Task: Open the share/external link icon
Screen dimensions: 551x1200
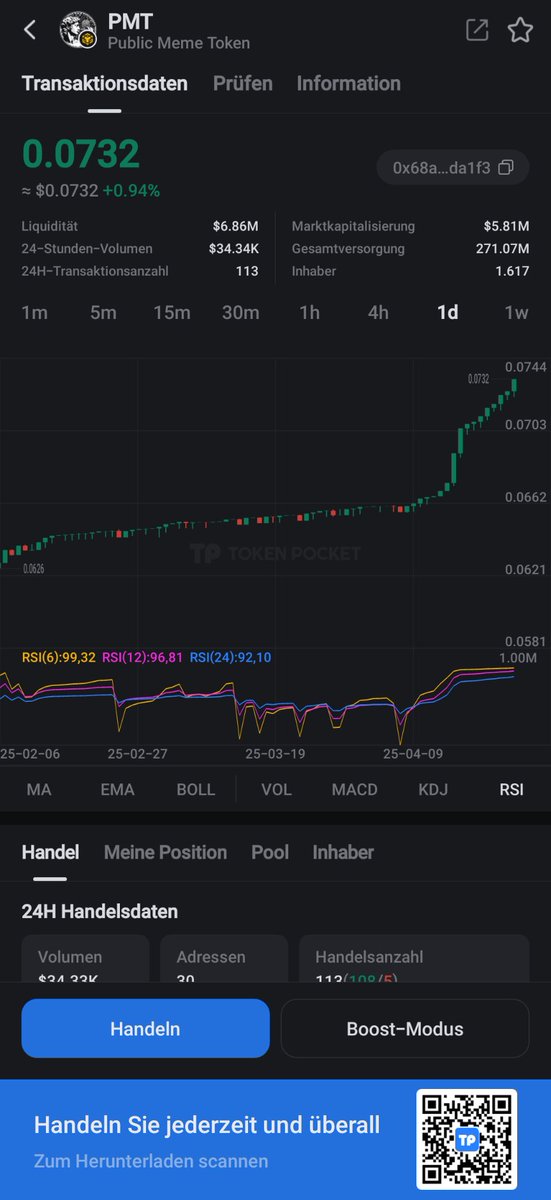Action: pos(477,30)
